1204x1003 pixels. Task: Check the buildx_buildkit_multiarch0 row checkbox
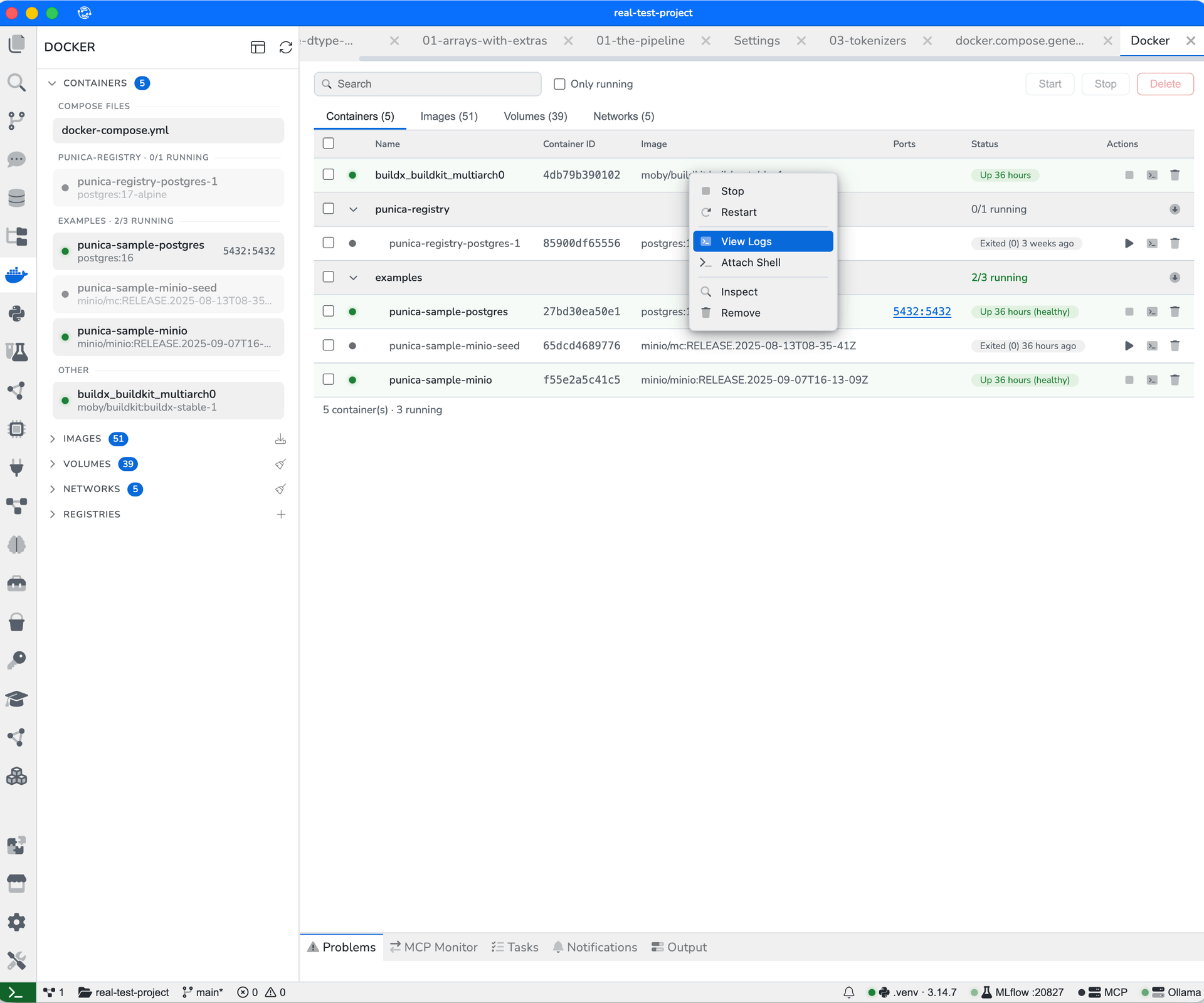click(328, 174)
